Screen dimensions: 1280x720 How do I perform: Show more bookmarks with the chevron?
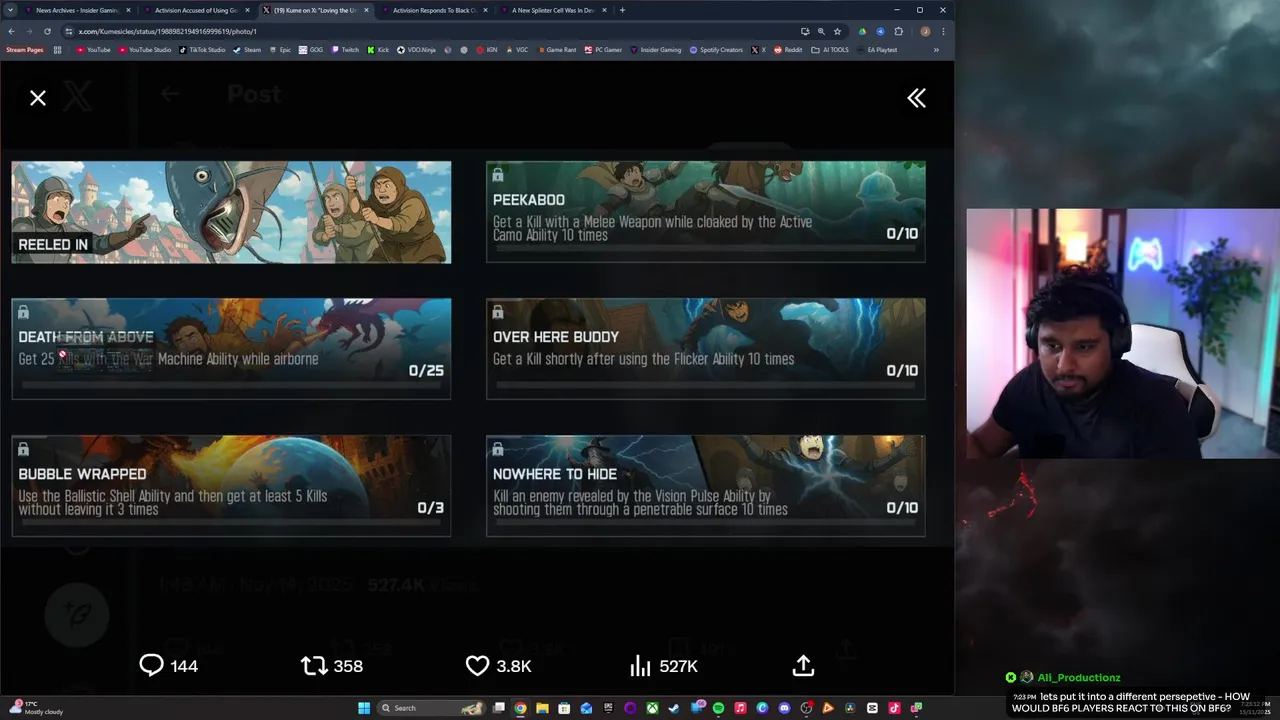click(x=936, y=49)
